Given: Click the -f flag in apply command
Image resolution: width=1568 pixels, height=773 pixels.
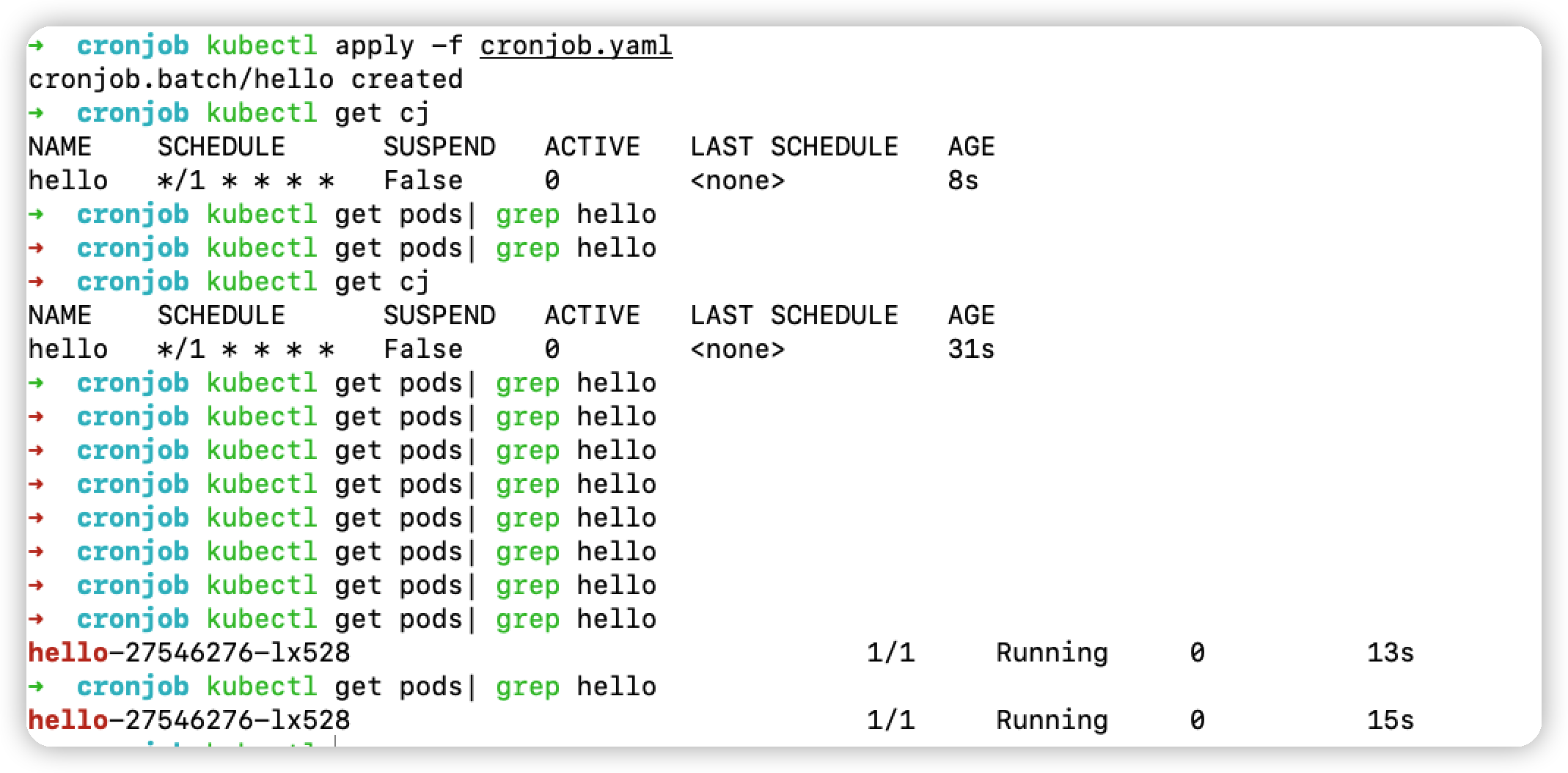Looking at the screenshot, I should [447, 45].
